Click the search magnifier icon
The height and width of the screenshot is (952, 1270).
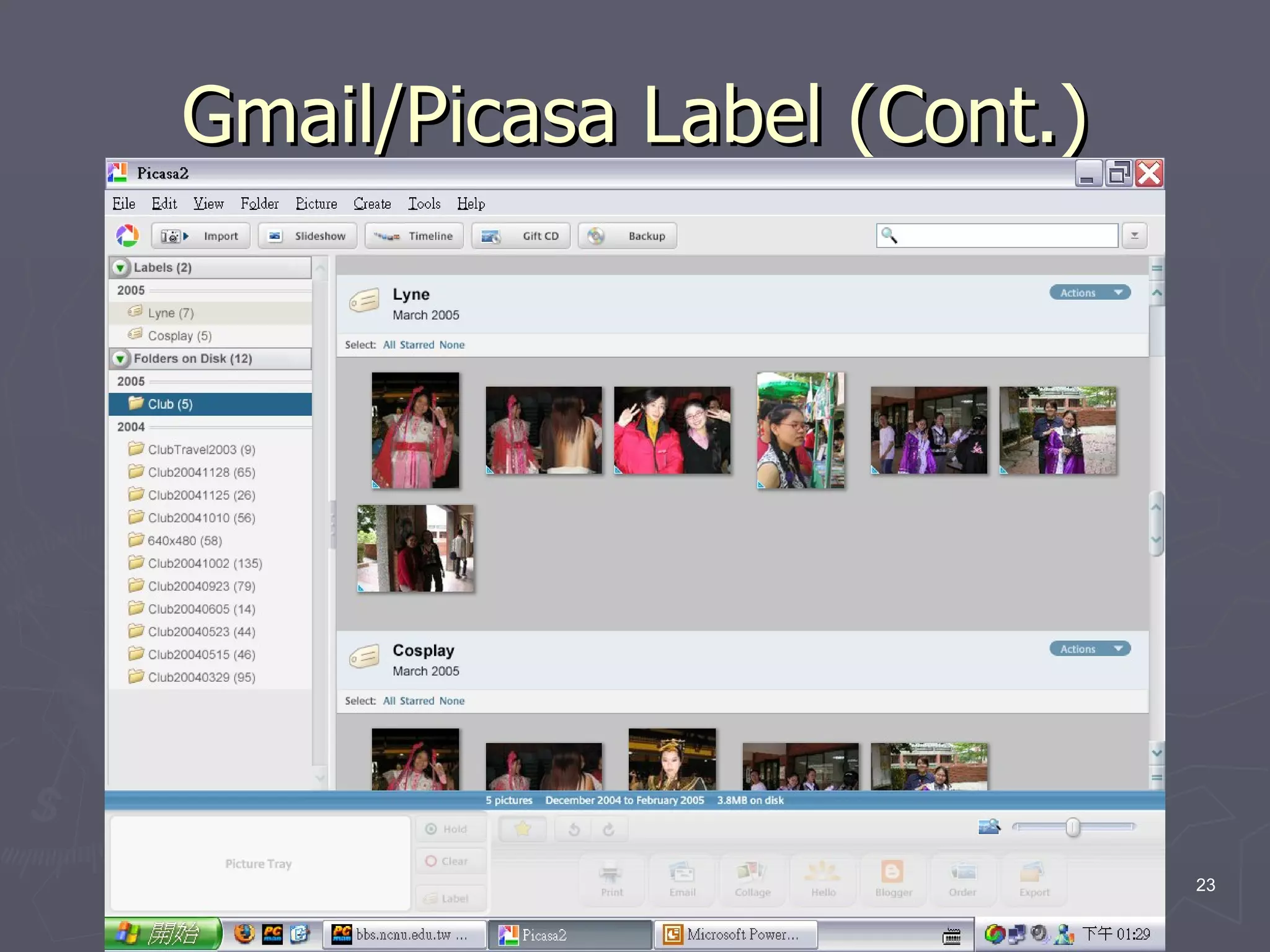(889, 236)
